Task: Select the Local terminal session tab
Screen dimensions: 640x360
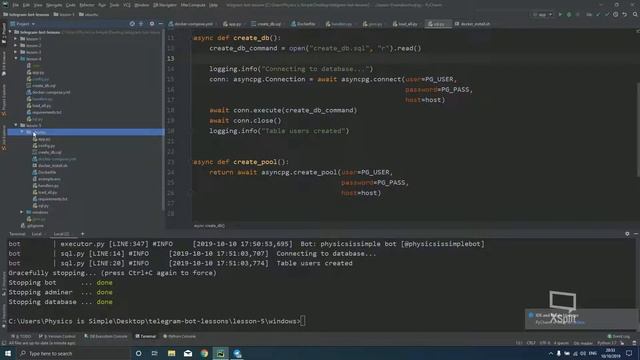Action: coord(37,234)
